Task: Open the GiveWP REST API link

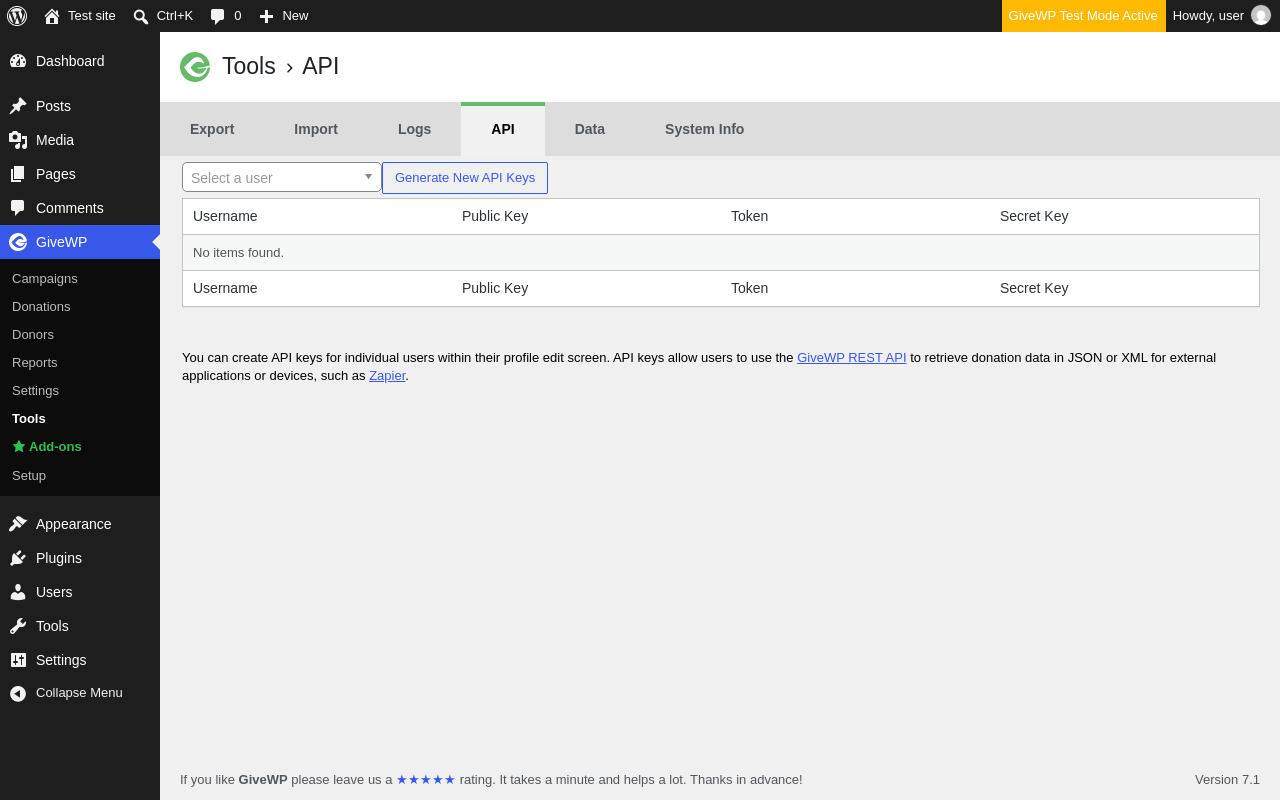Action: click(852, 358)
